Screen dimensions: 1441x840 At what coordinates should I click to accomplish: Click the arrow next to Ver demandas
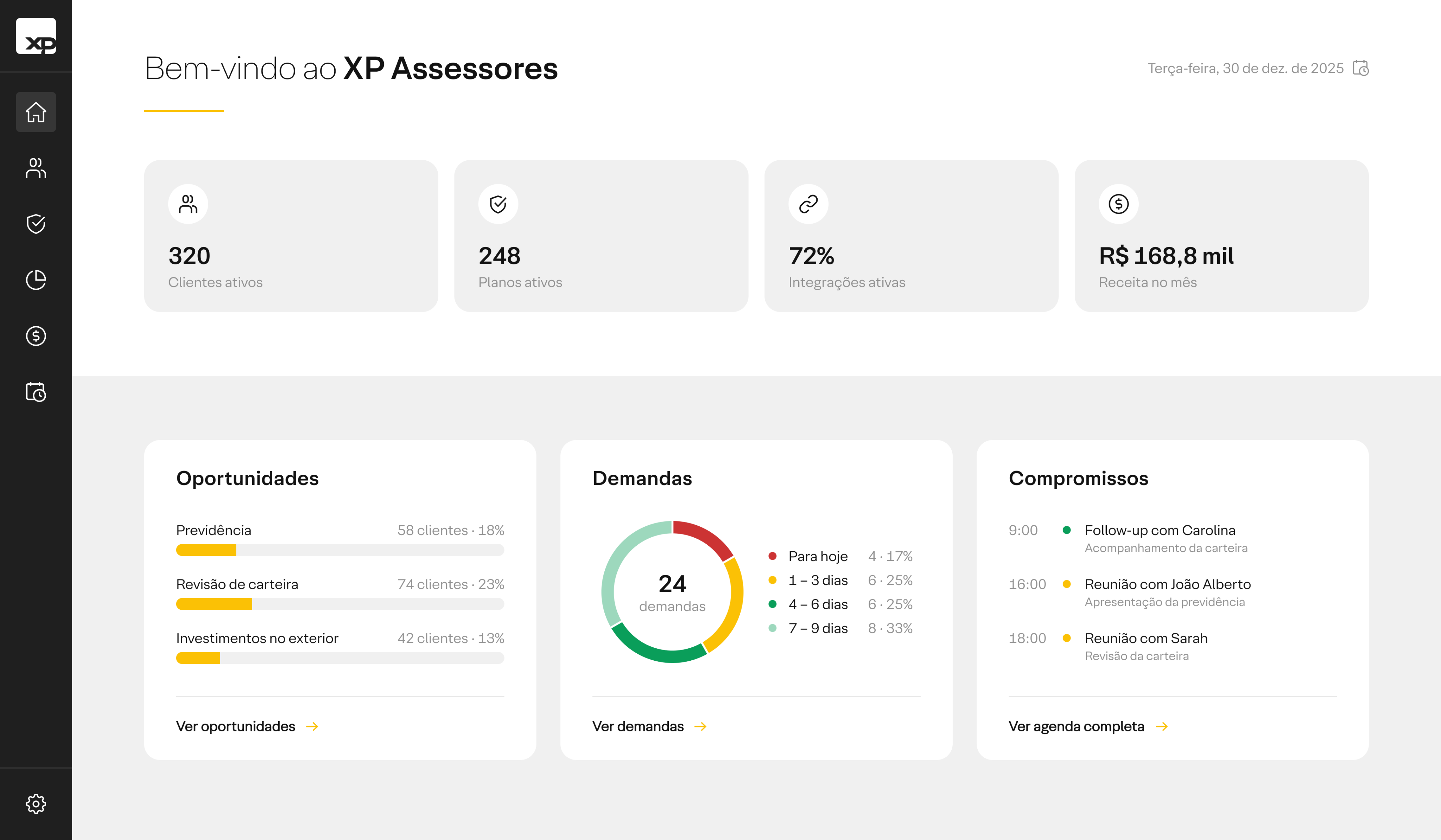[x=700, y=726]
